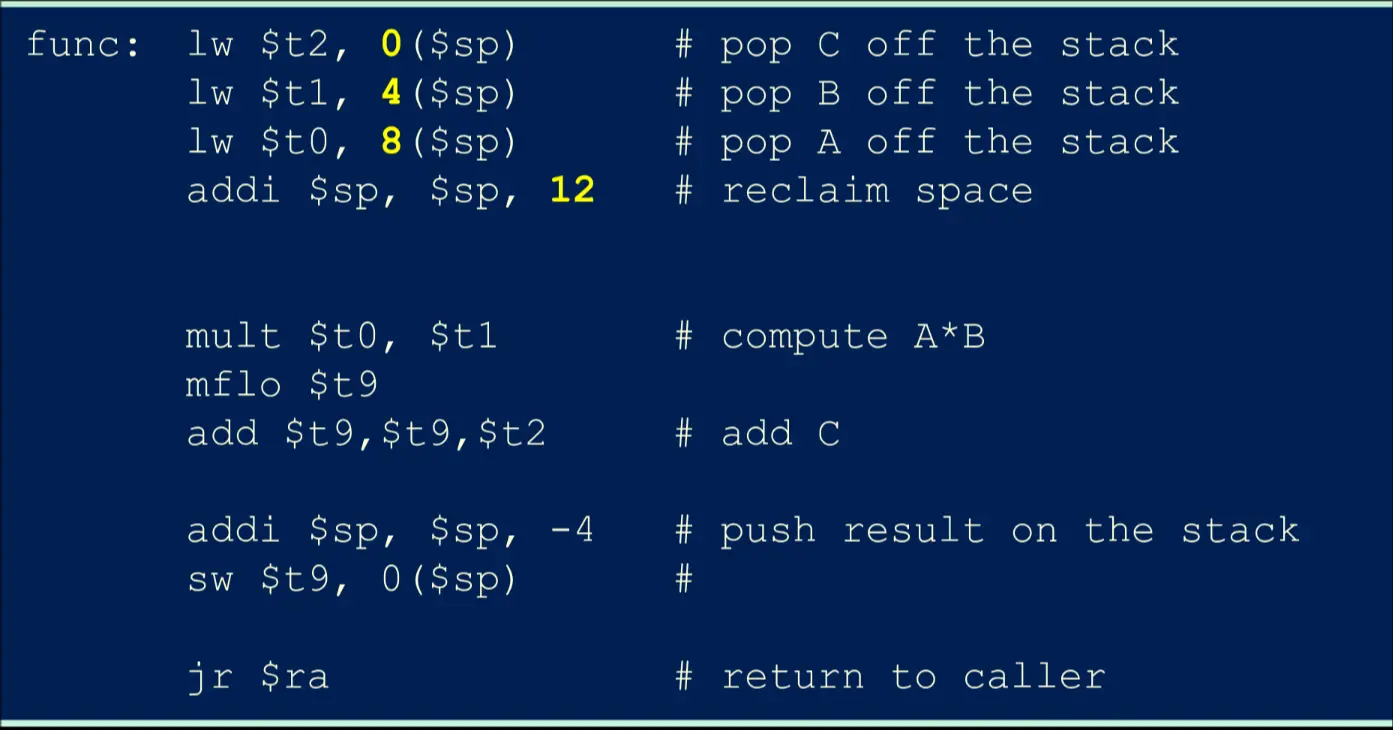Click the yellow 0 offset value
Image resolution: width=1393 pixels, height=730 pixels.
(x=391, y=45)
